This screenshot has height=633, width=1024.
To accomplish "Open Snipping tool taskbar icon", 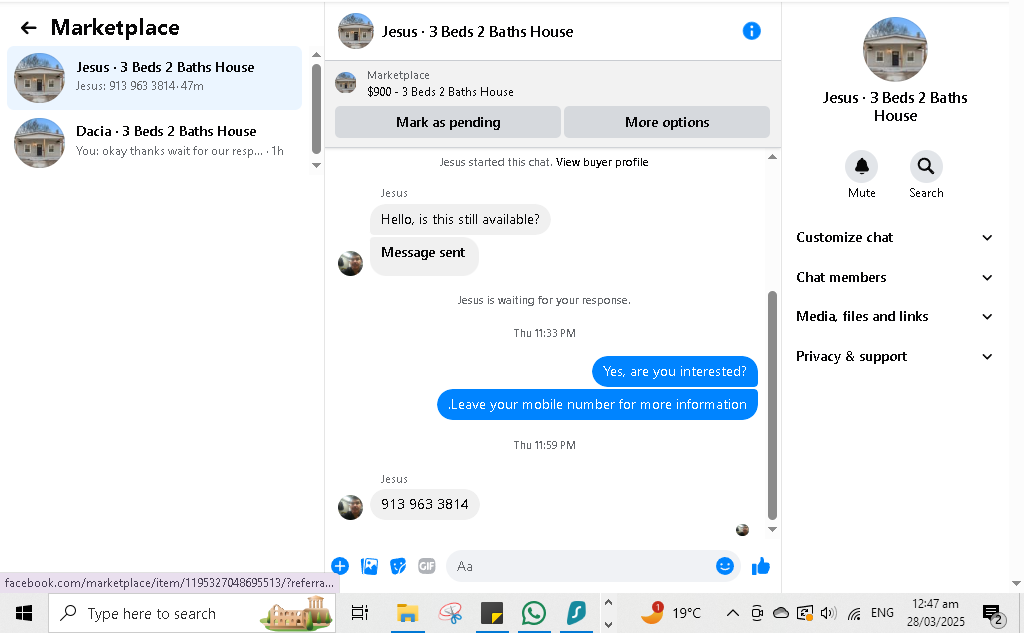I will point(451,613).
